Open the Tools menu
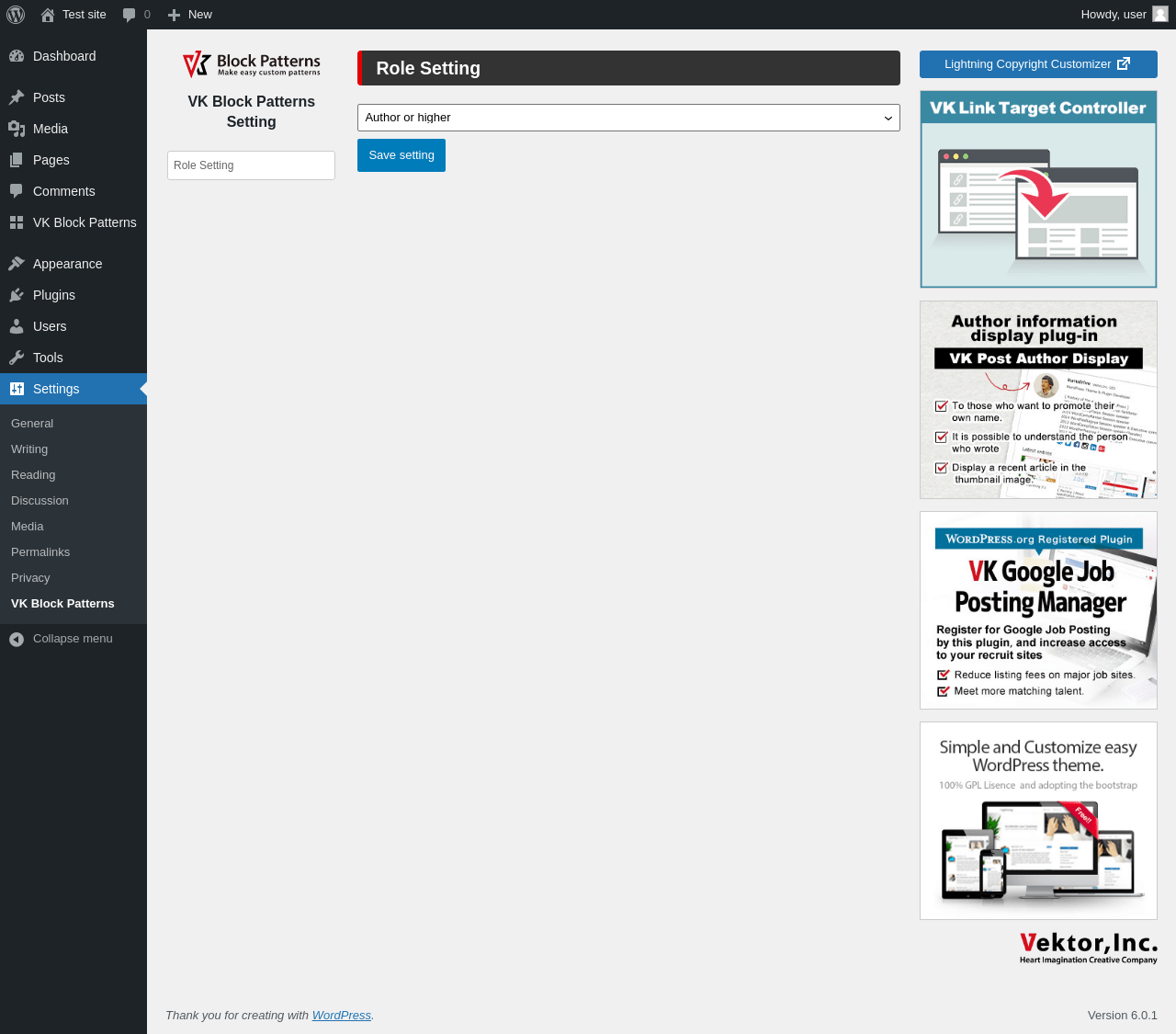Image resolution: width=1176 pixels, height=1034 pixels. [73, 358]
